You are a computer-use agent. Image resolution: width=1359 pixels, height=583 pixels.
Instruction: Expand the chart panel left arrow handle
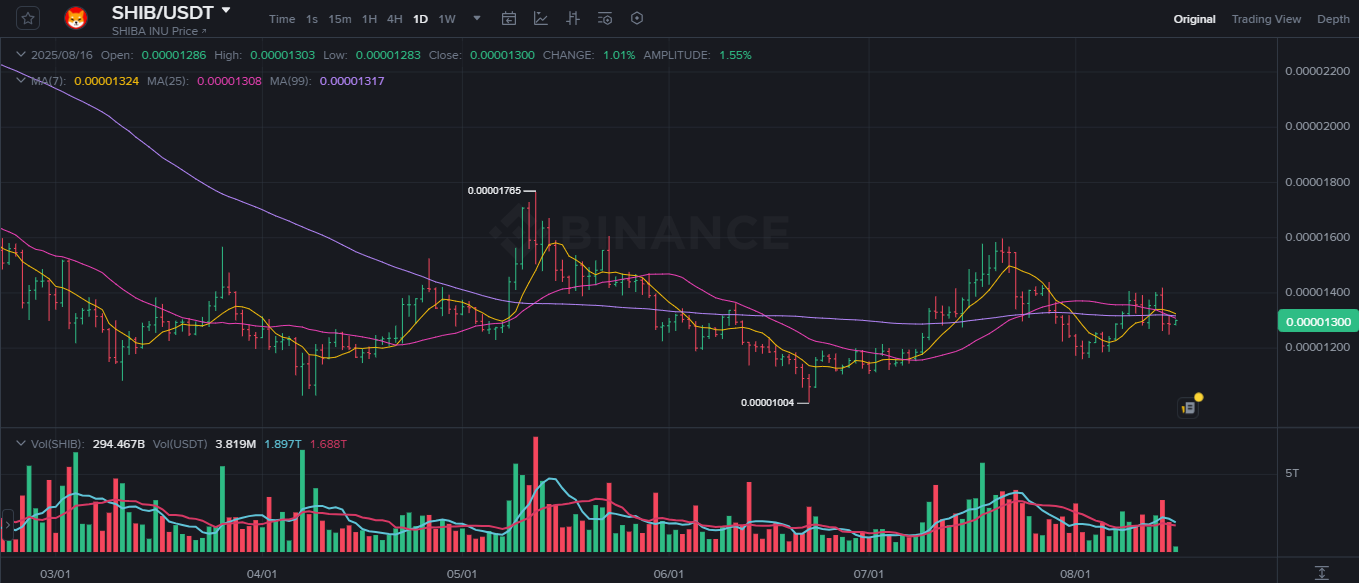point(8,524)
